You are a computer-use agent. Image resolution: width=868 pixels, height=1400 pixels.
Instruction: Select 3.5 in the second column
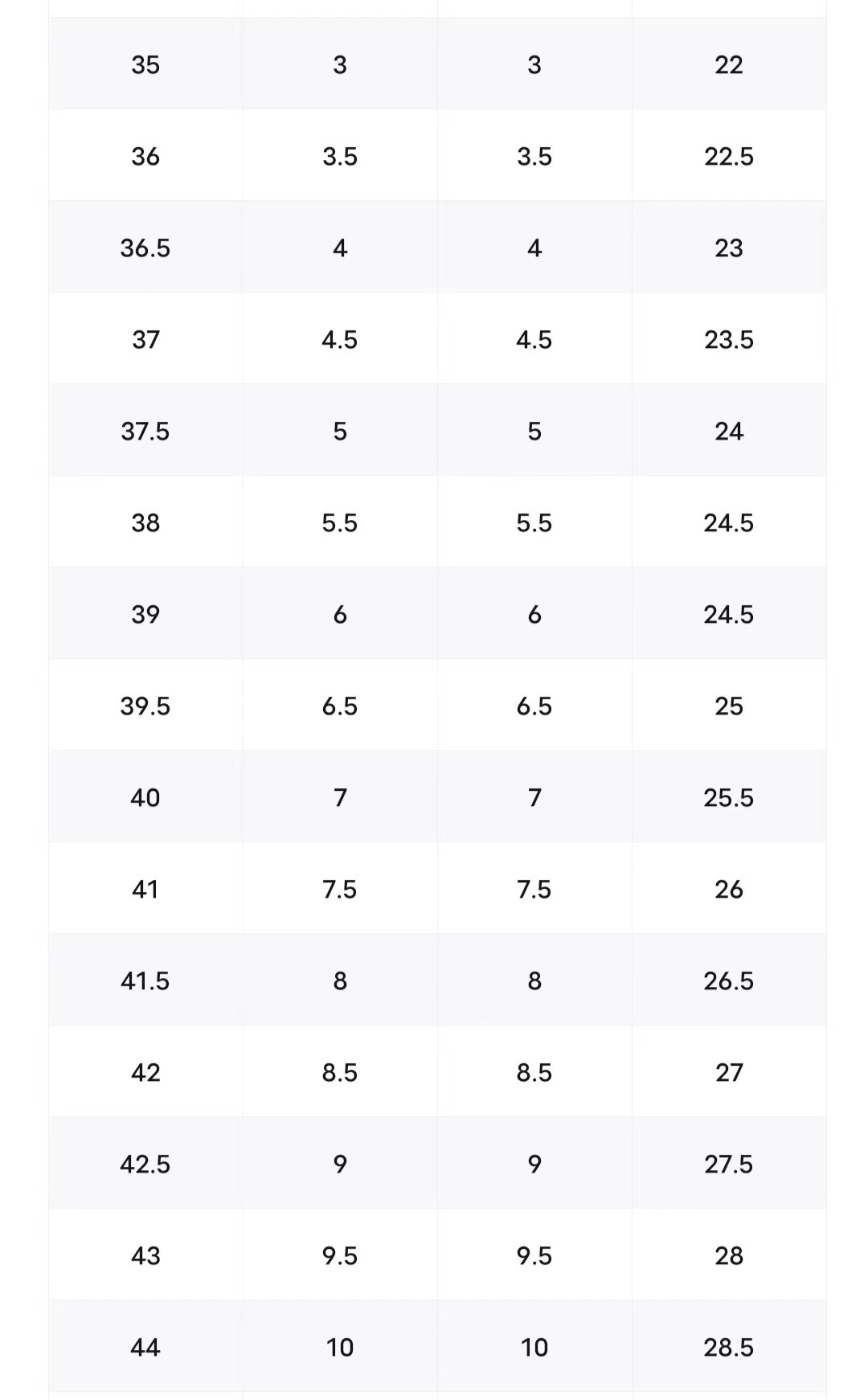[340, 156]
